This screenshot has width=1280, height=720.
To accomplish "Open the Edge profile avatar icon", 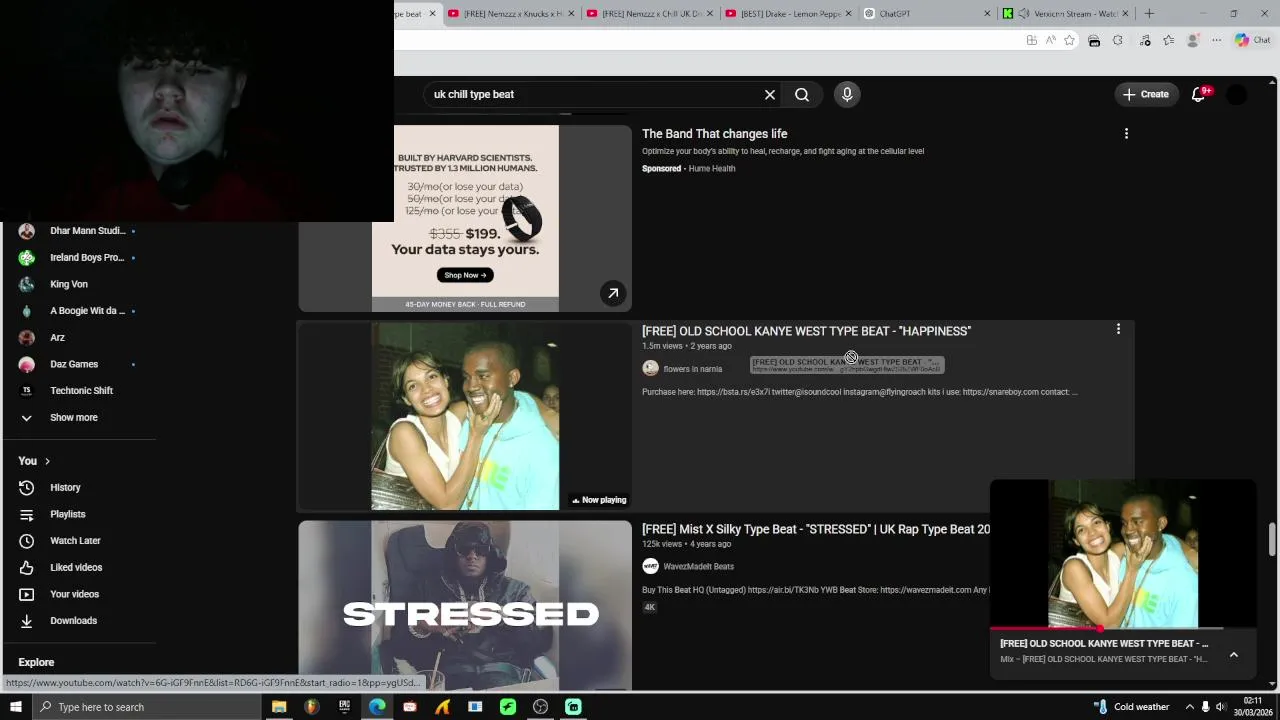I will point(1192,40).
